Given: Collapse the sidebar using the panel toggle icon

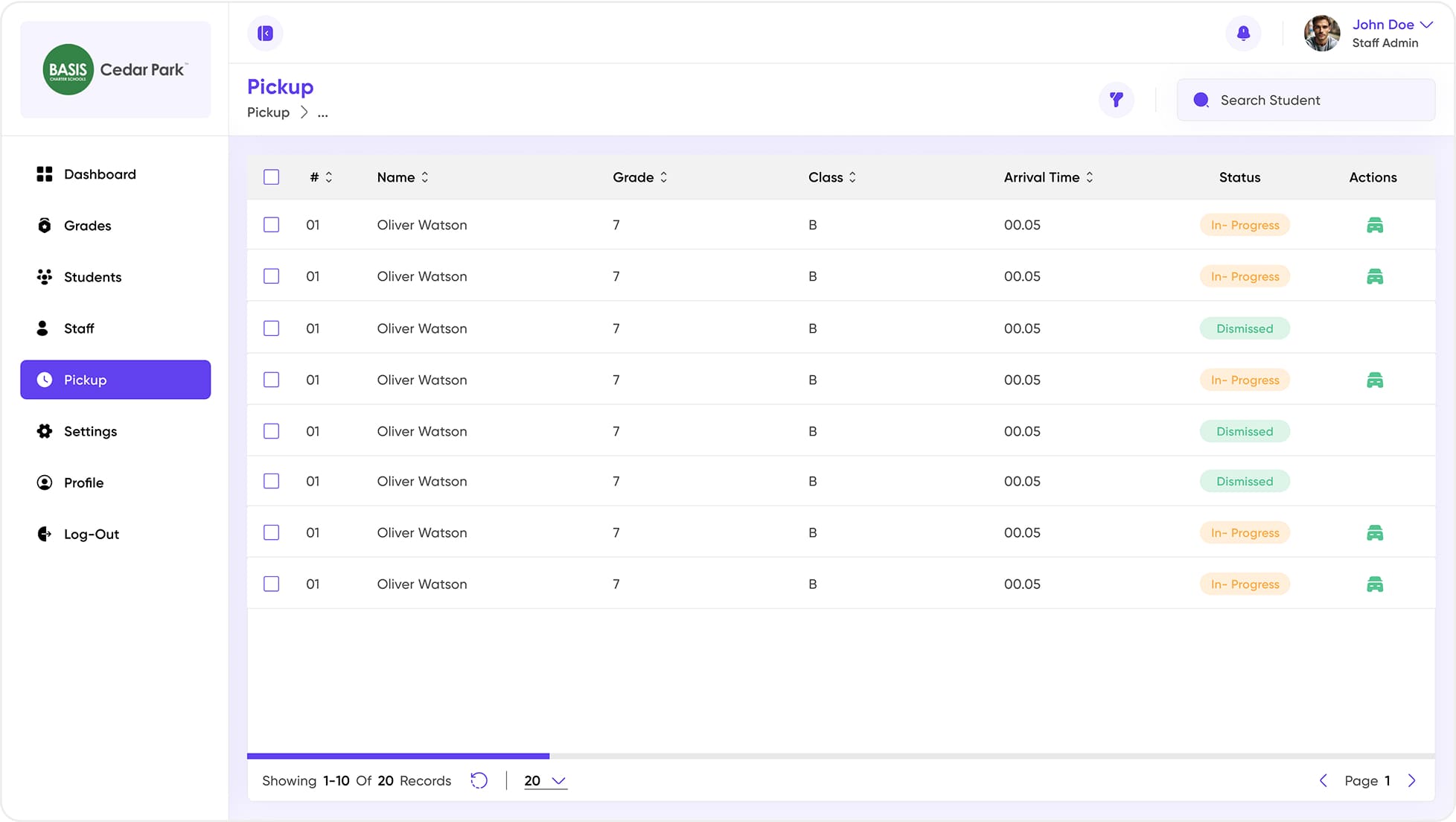Looking at the screenshot, I should pyautogui.click(x=265, y=34).
